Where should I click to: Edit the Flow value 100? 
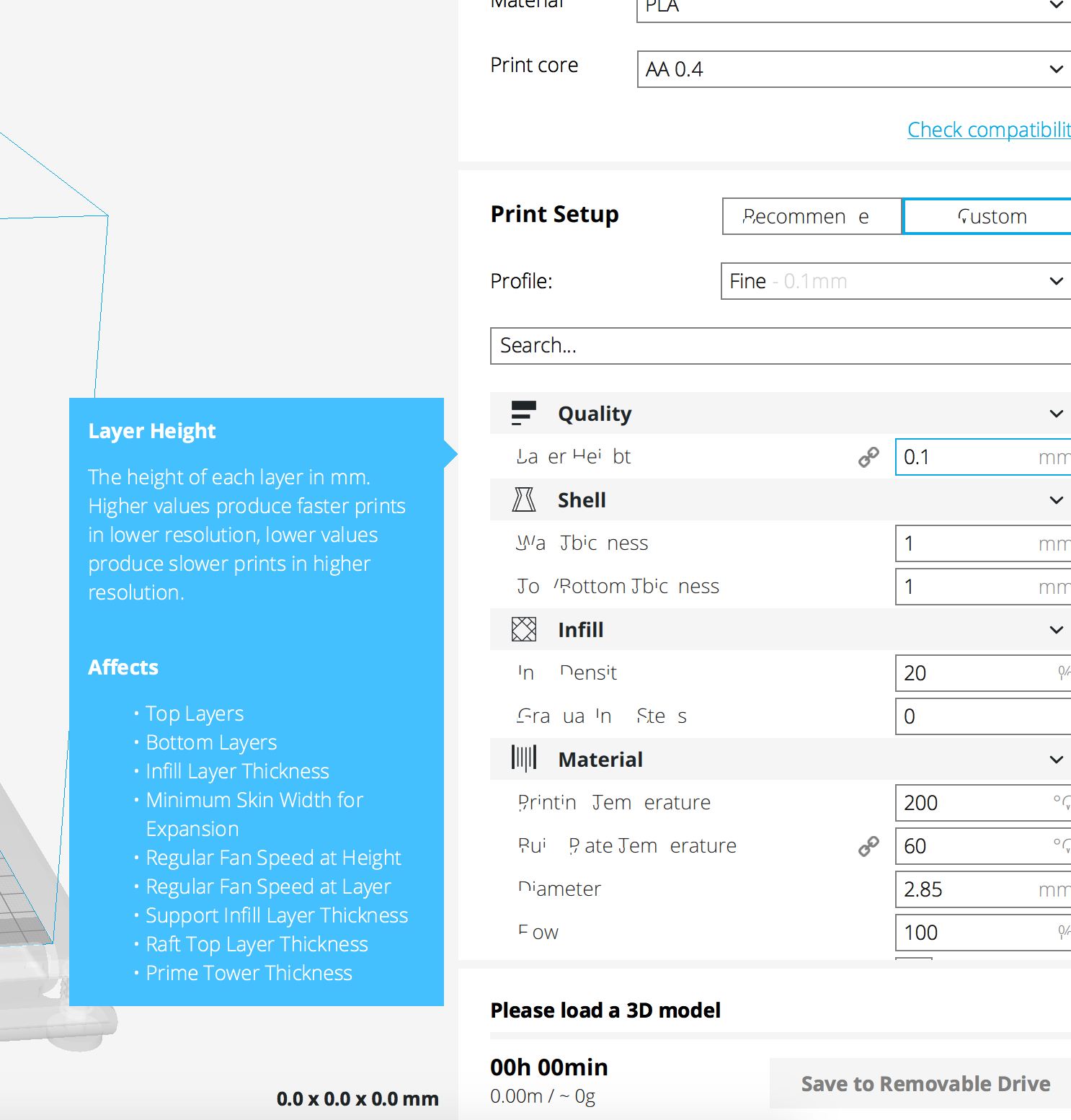983,933
